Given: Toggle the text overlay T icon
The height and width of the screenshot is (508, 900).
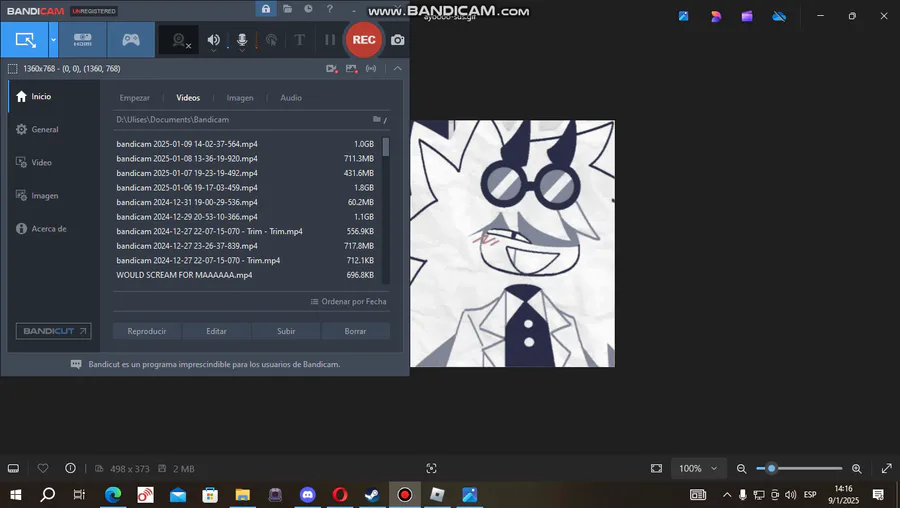Looking at the screenshot, I should coord(300,40).
